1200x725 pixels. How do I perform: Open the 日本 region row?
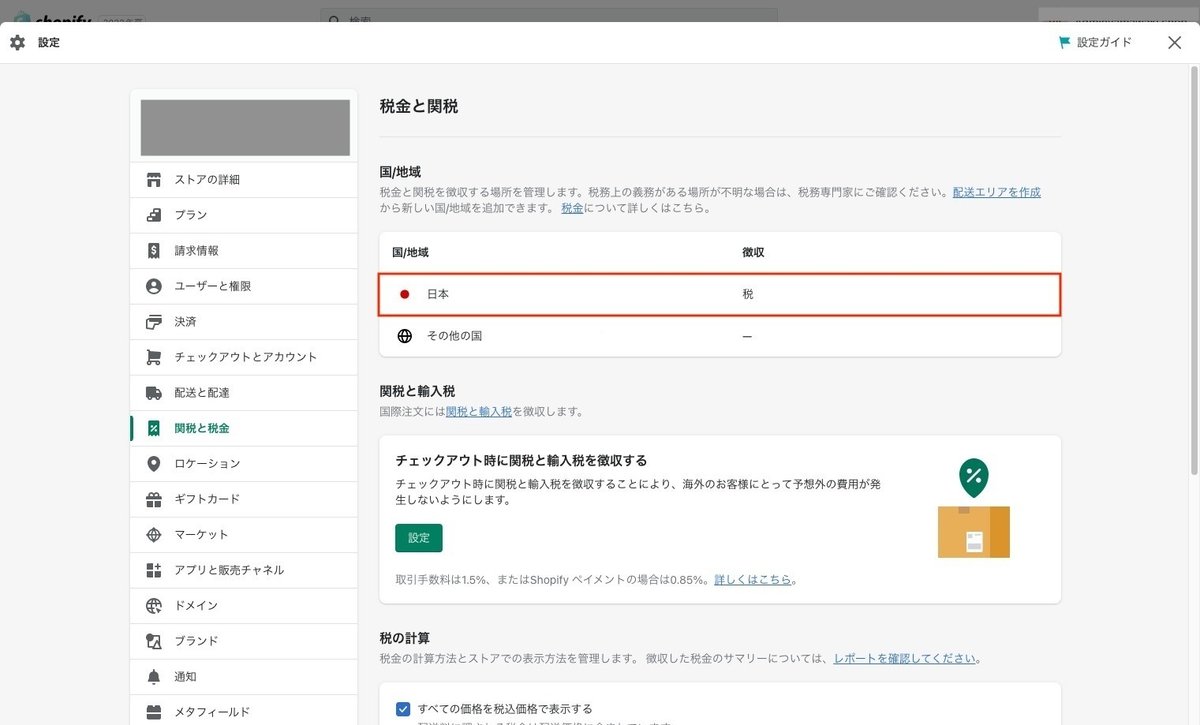pyautogui.click(x=720, y=295)
